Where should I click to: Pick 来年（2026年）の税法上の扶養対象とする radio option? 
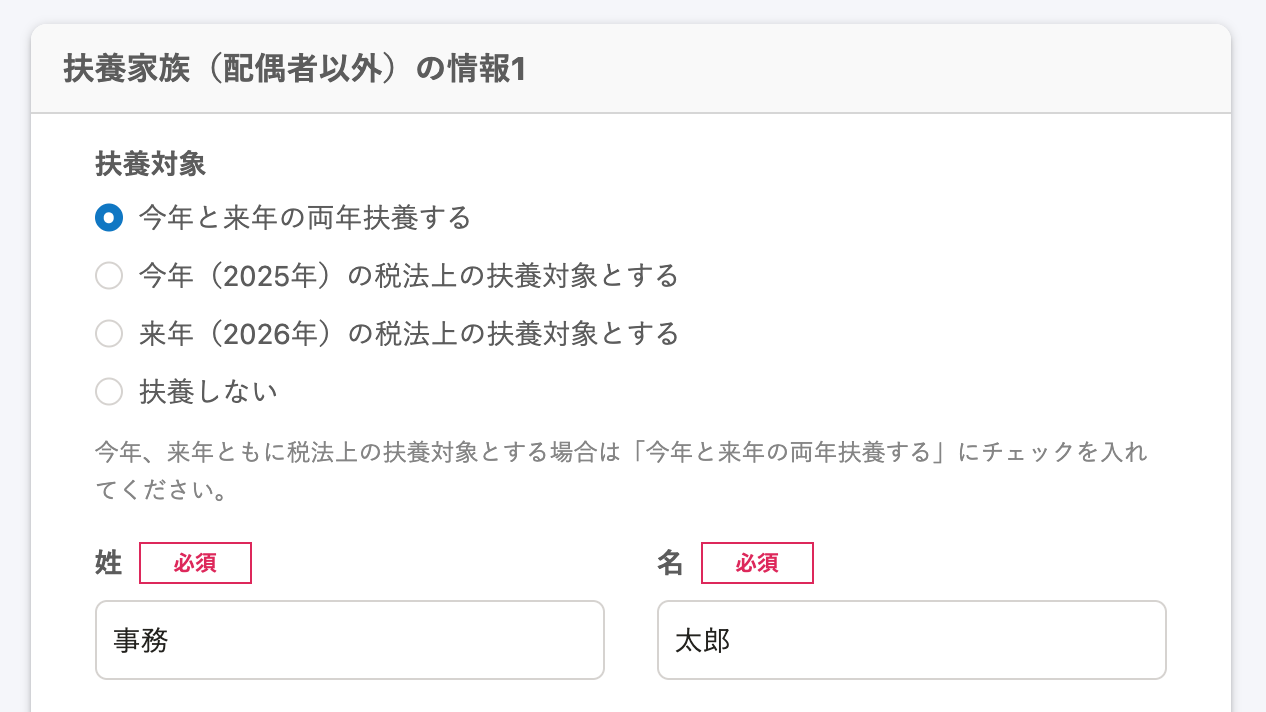pos(109,334)
